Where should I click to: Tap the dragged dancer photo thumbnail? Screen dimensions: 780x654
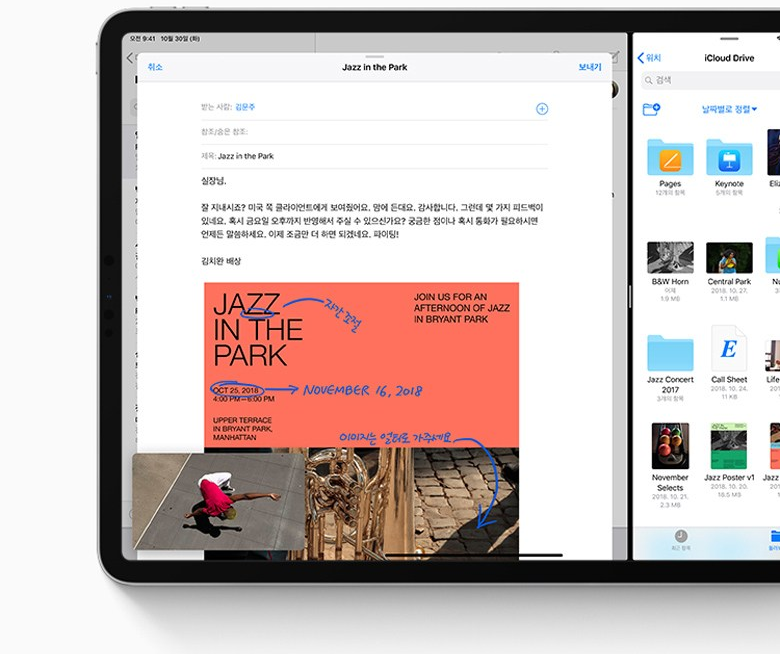(x=218, y=501)
